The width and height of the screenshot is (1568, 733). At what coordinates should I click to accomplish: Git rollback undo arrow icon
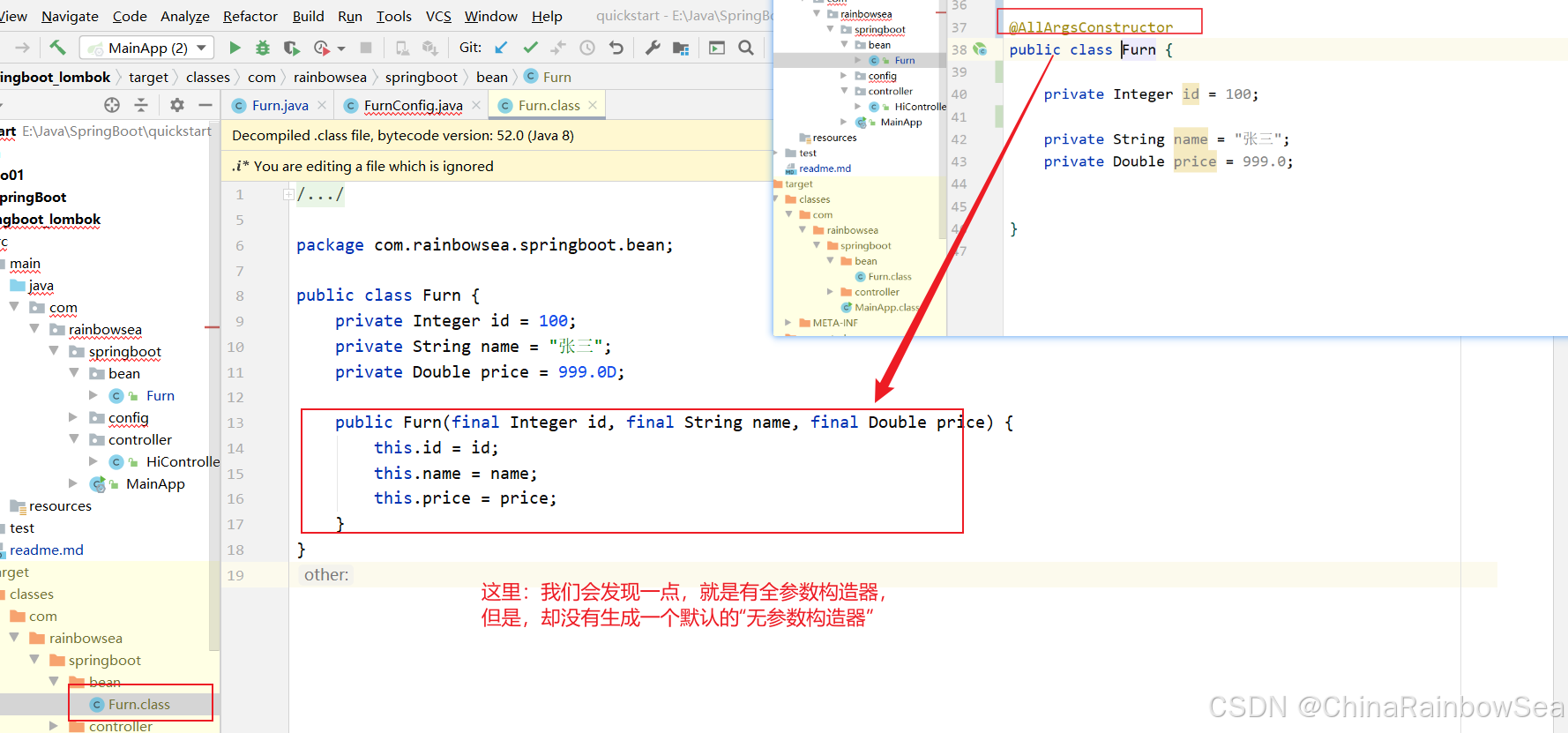[616, 48]
